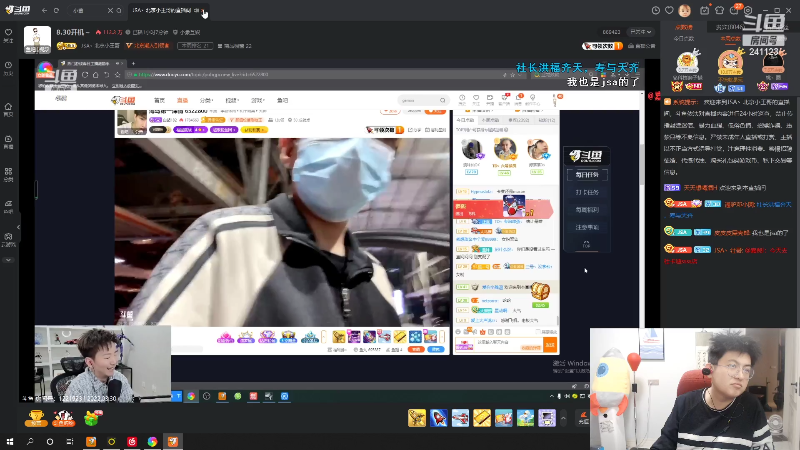
Task: Go back with the left arrow
Action: 44,10
